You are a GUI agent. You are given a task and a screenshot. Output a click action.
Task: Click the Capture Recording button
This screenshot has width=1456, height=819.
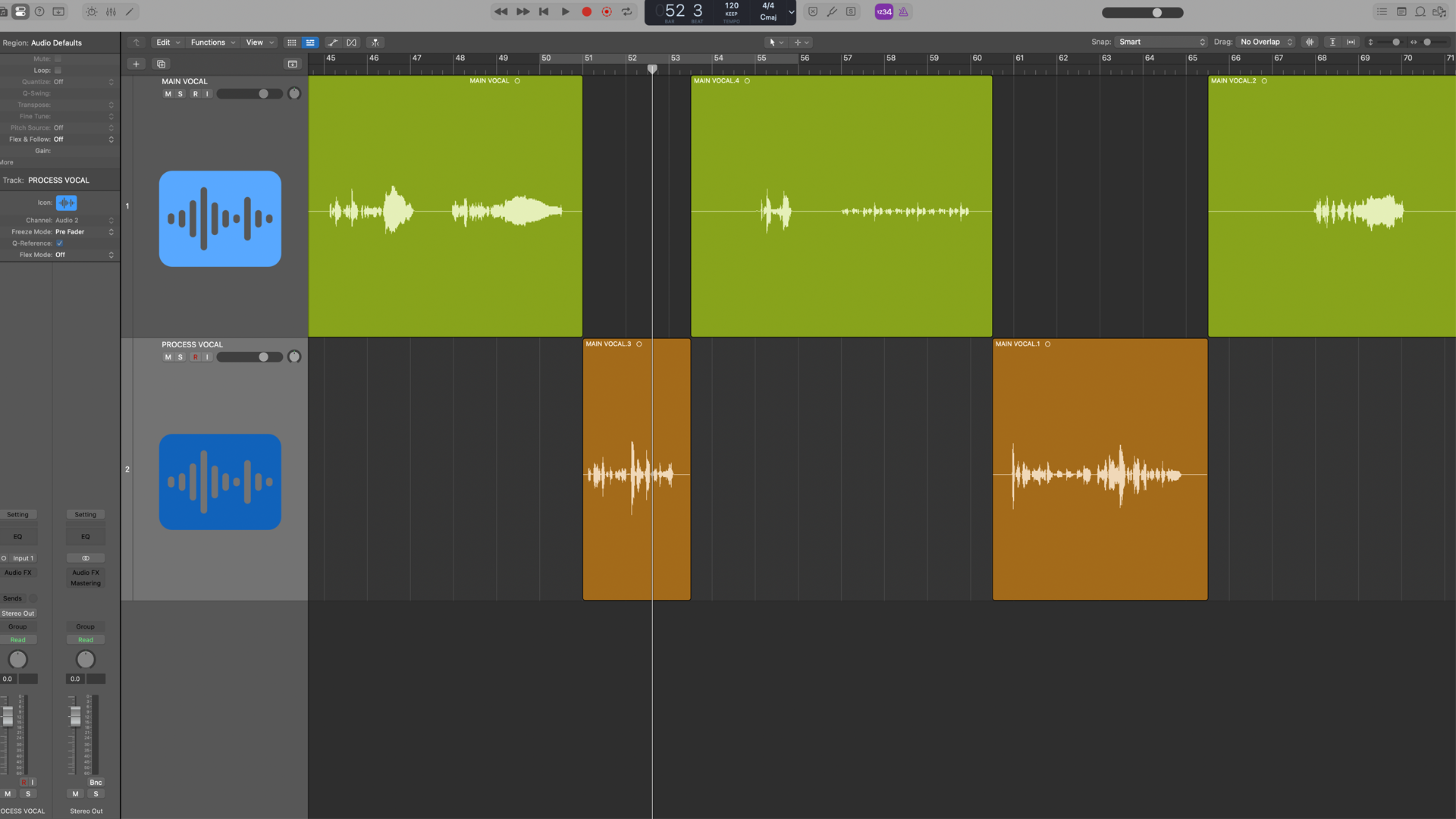[x=607, y=11]
